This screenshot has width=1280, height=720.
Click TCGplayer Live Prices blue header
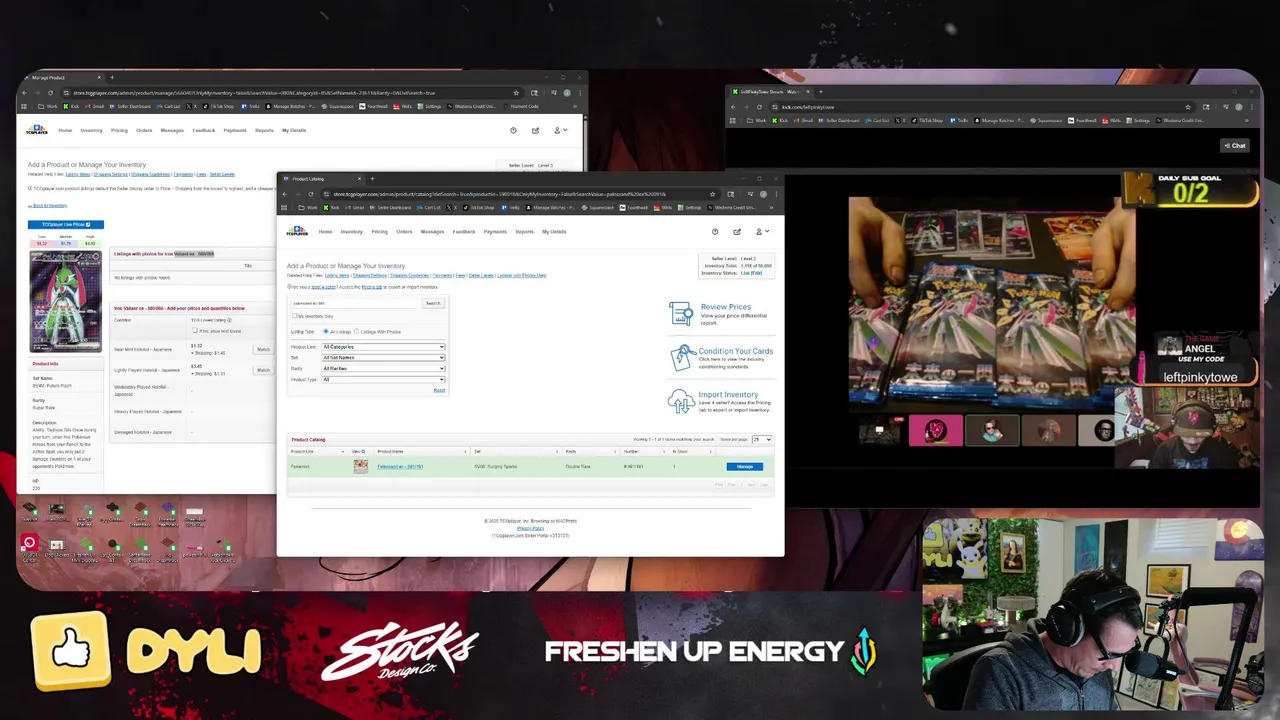click(x=66, y=225)
